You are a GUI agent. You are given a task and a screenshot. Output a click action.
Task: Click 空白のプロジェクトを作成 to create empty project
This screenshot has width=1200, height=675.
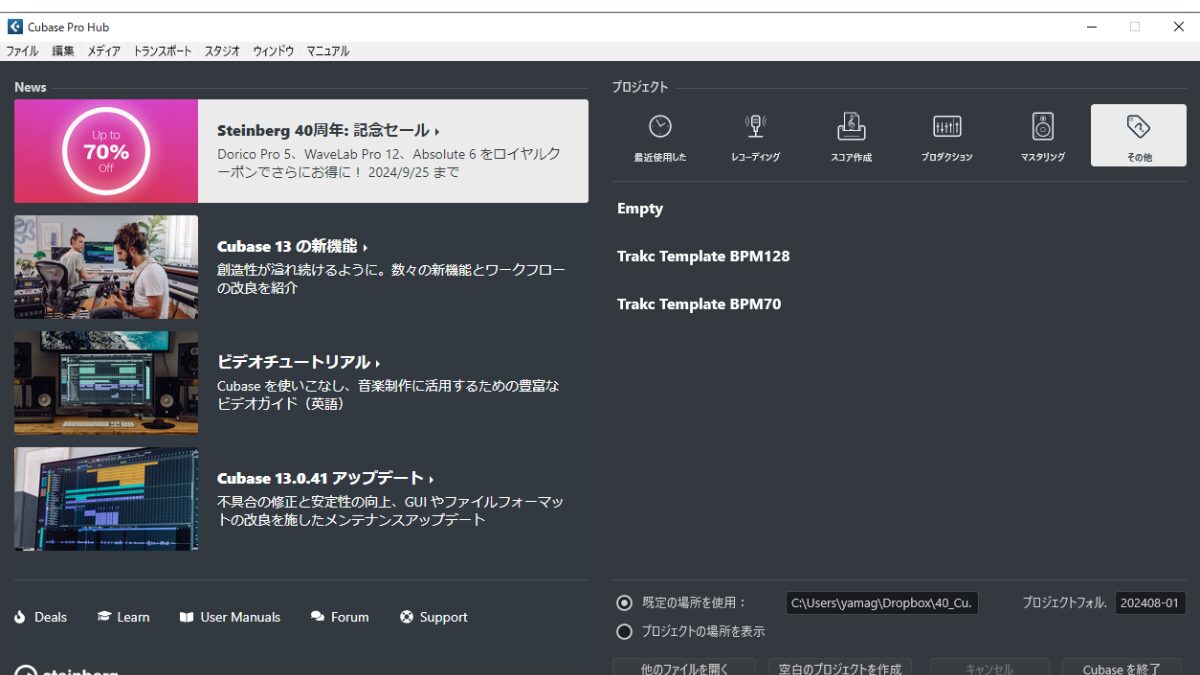840,667
